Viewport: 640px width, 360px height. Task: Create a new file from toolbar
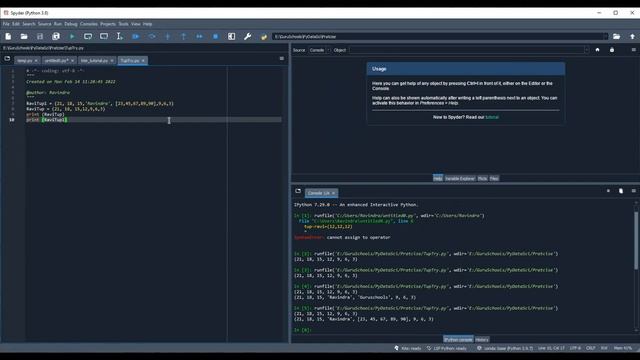pyautogui.click(x=8, y=36)
